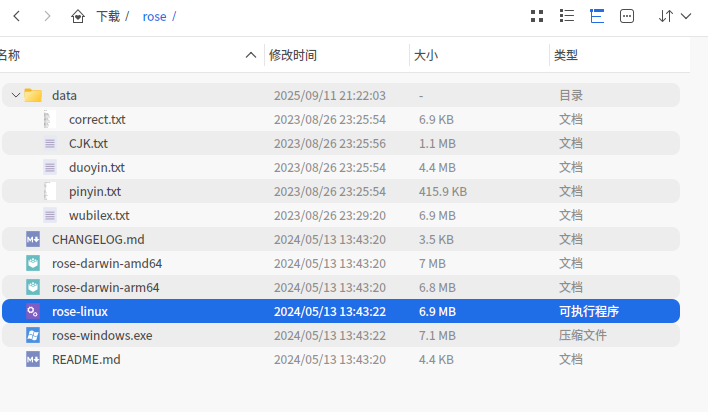Expand the sort options chevron
This screenshot has width=708, height=412.
pos(686,16)
